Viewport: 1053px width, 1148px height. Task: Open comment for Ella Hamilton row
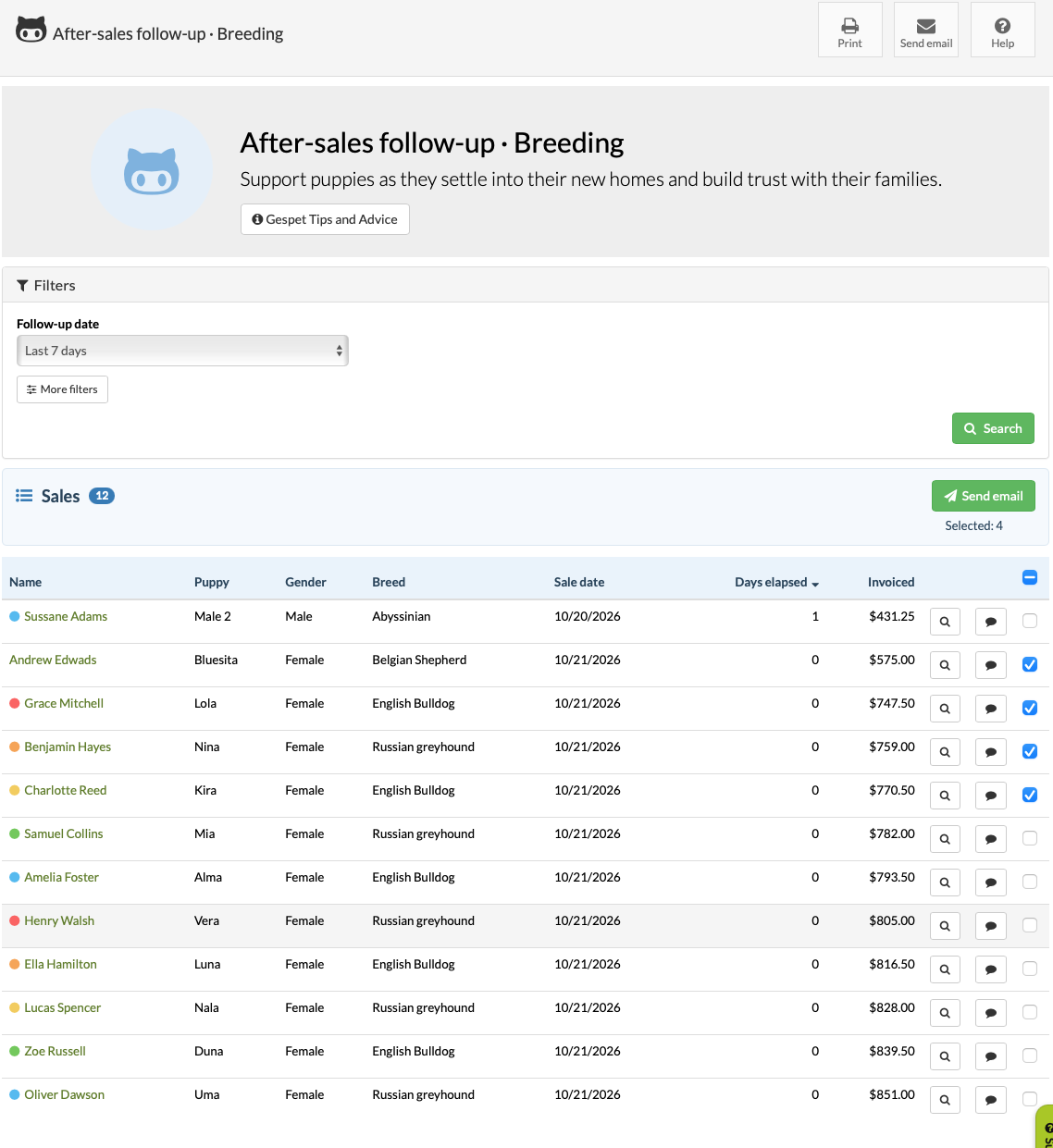point(991,969)
